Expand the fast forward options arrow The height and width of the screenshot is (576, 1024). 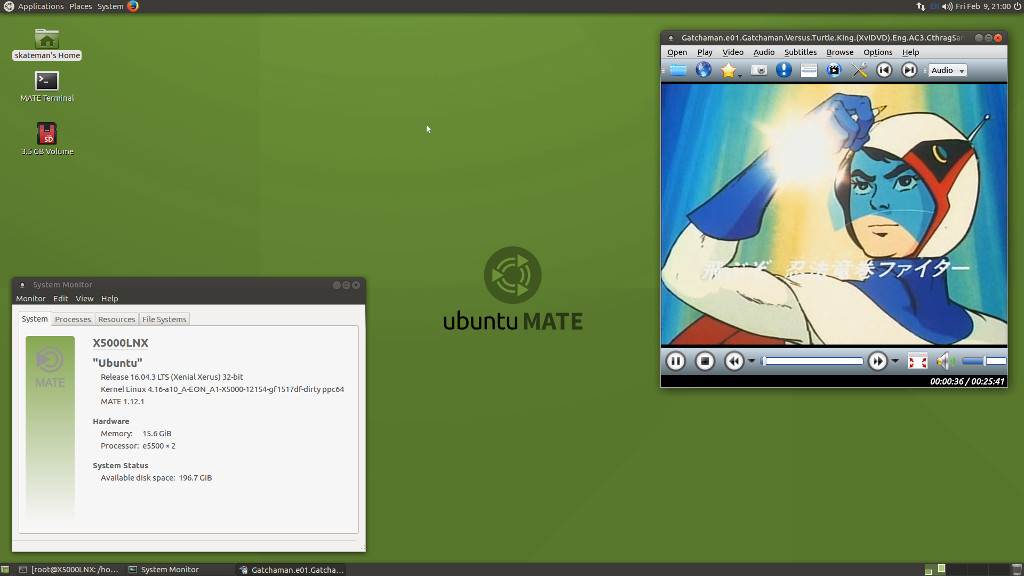point(895,361)
